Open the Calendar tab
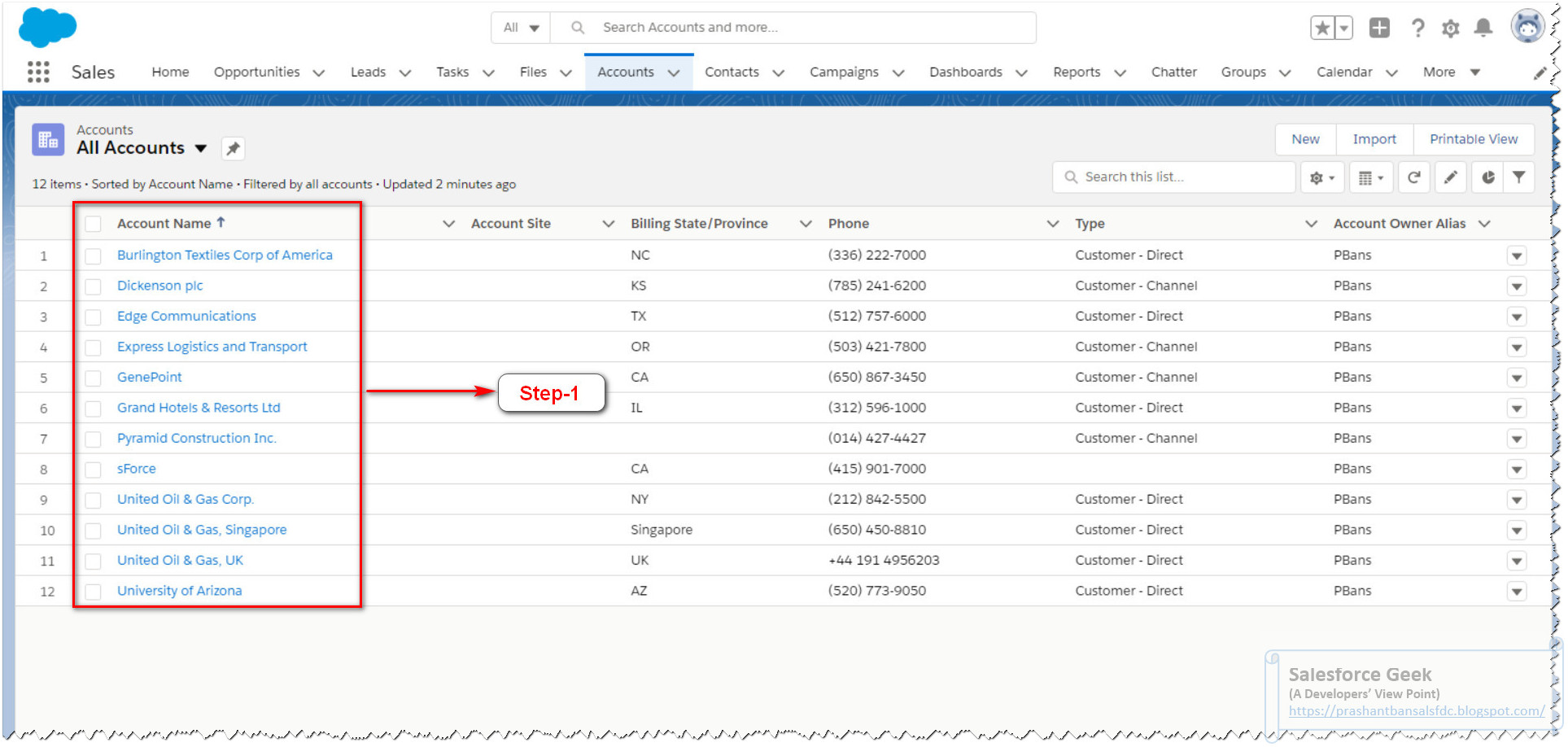The height and width of the screenshot is (747, 1568). coord(1344,72)
